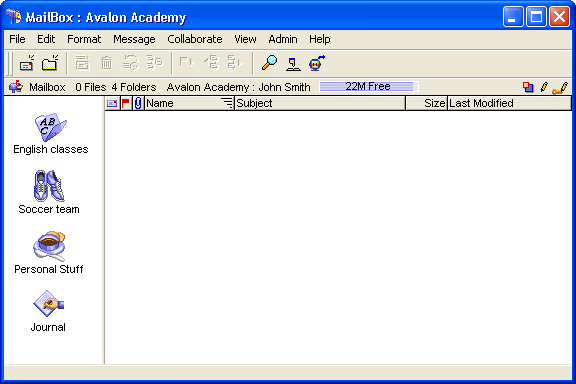Open the Collaborate menu
This screenshot has height=384, width=576.
click(195, 39)
